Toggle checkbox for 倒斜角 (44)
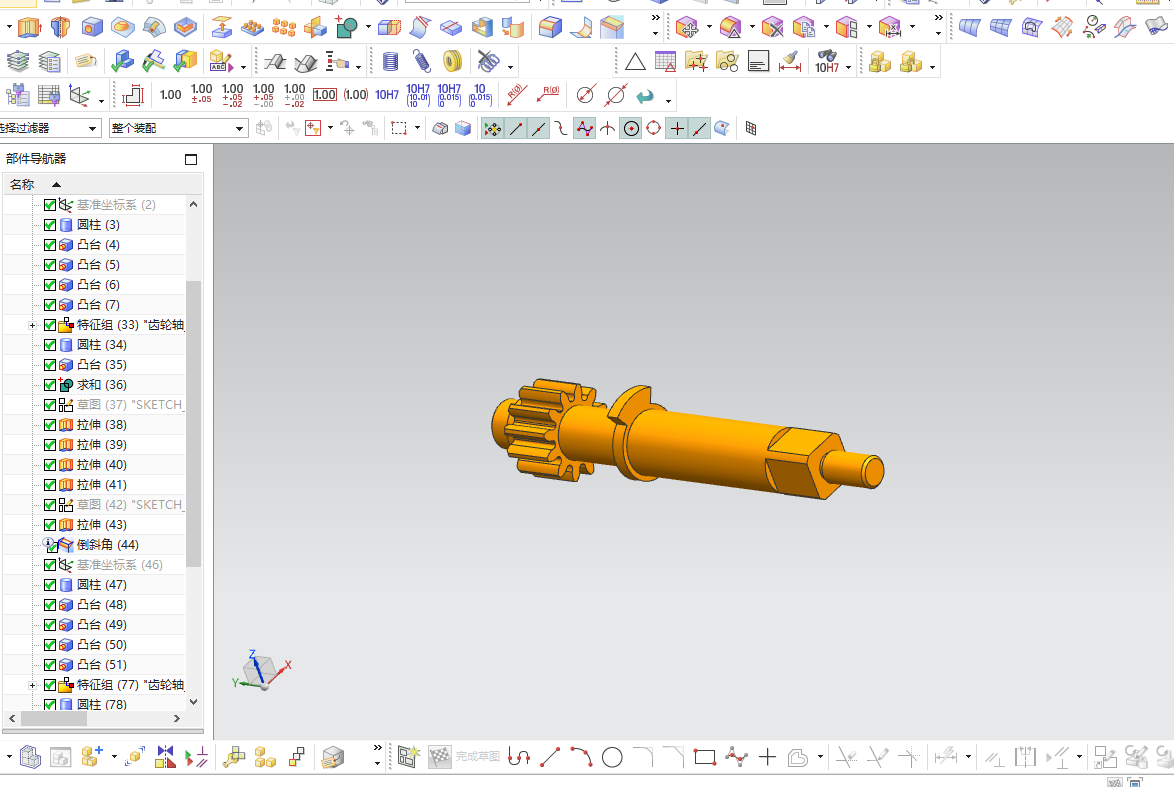1174x787 pixels. 50,545
